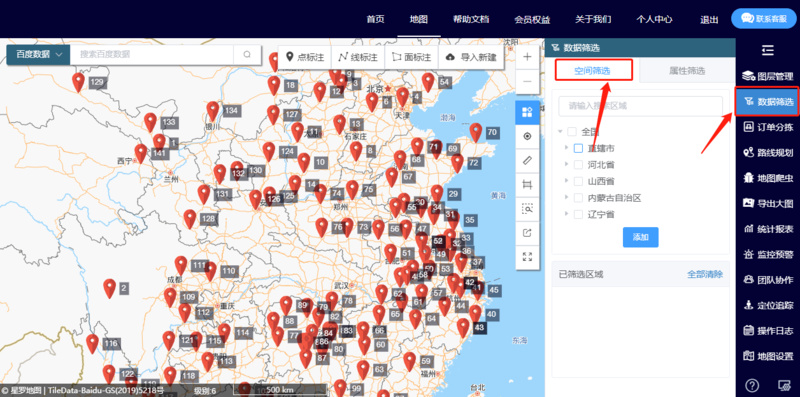Image resolution: width=800 pixels, height=397 pixels.
Task: Click the search magnifier icon in search bar
Action: [x=247, y=55]
